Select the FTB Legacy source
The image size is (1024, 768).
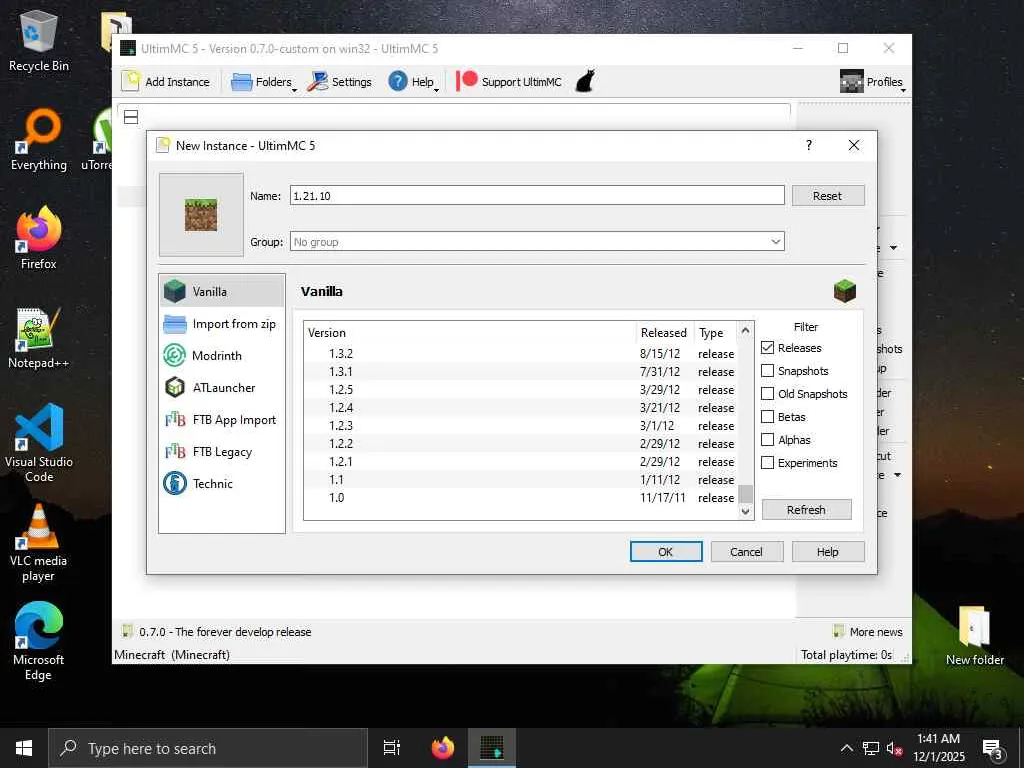(x=222, y=451)
